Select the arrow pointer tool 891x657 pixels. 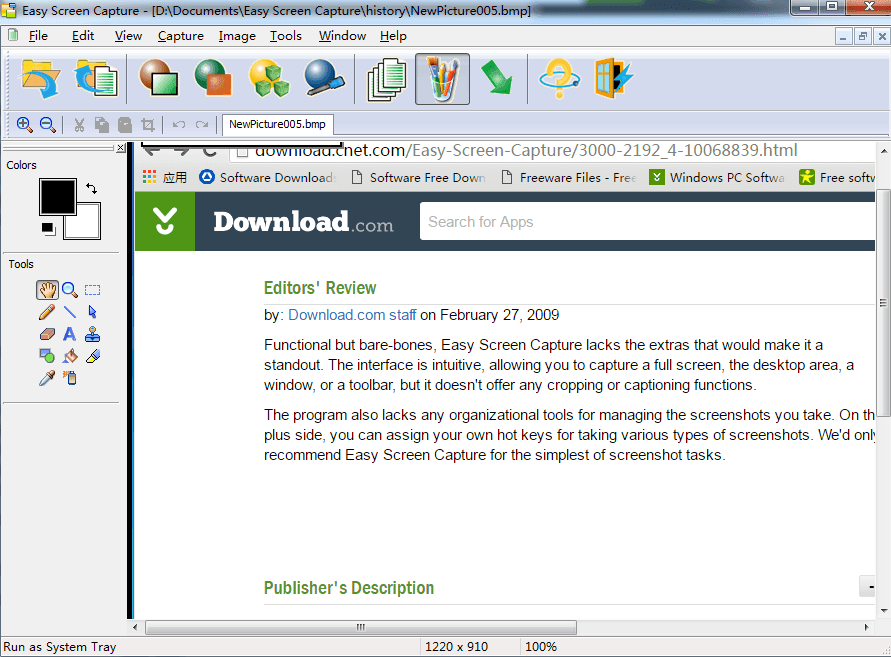[93, 312]
